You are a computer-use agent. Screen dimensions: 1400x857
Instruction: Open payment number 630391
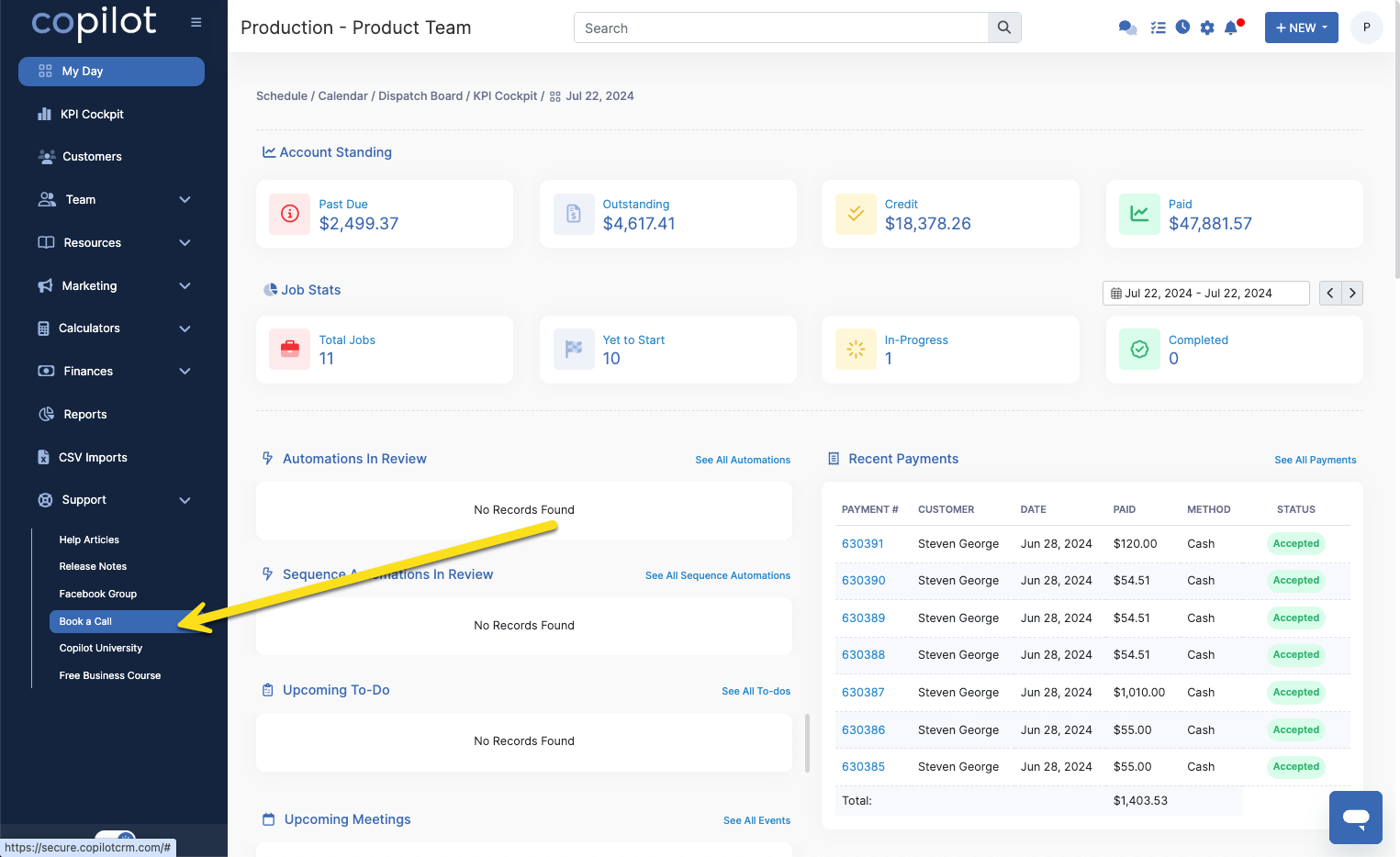pos(863,544)
